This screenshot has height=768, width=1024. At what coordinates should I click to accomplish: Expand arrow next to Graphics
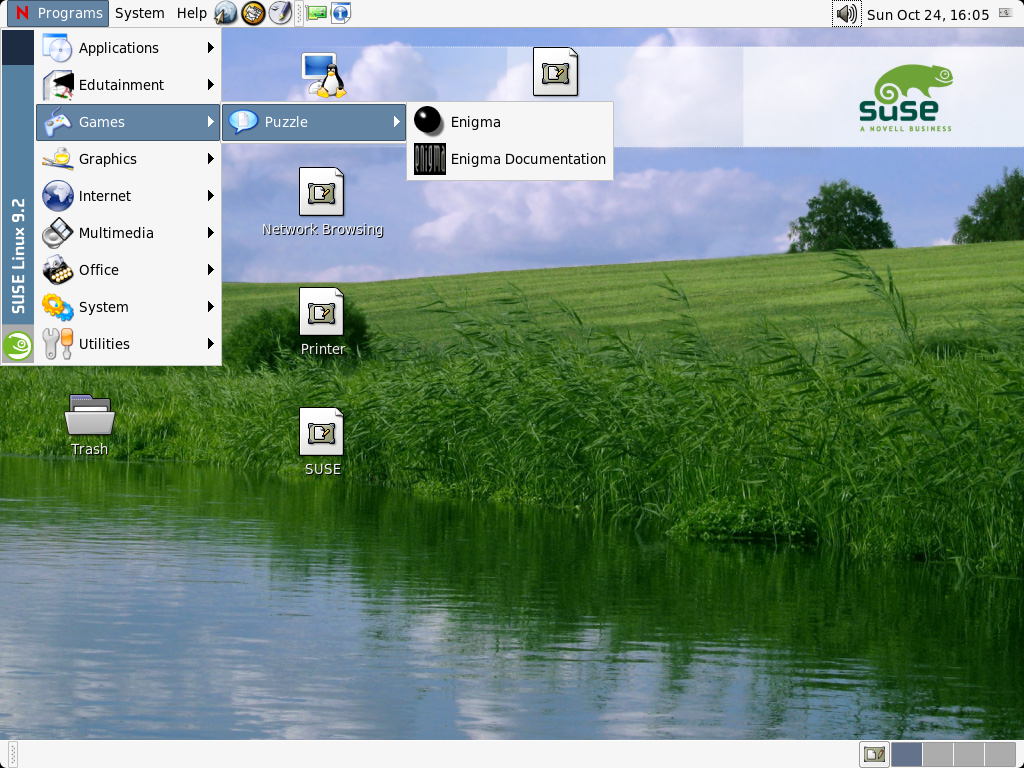pos(210,159)
